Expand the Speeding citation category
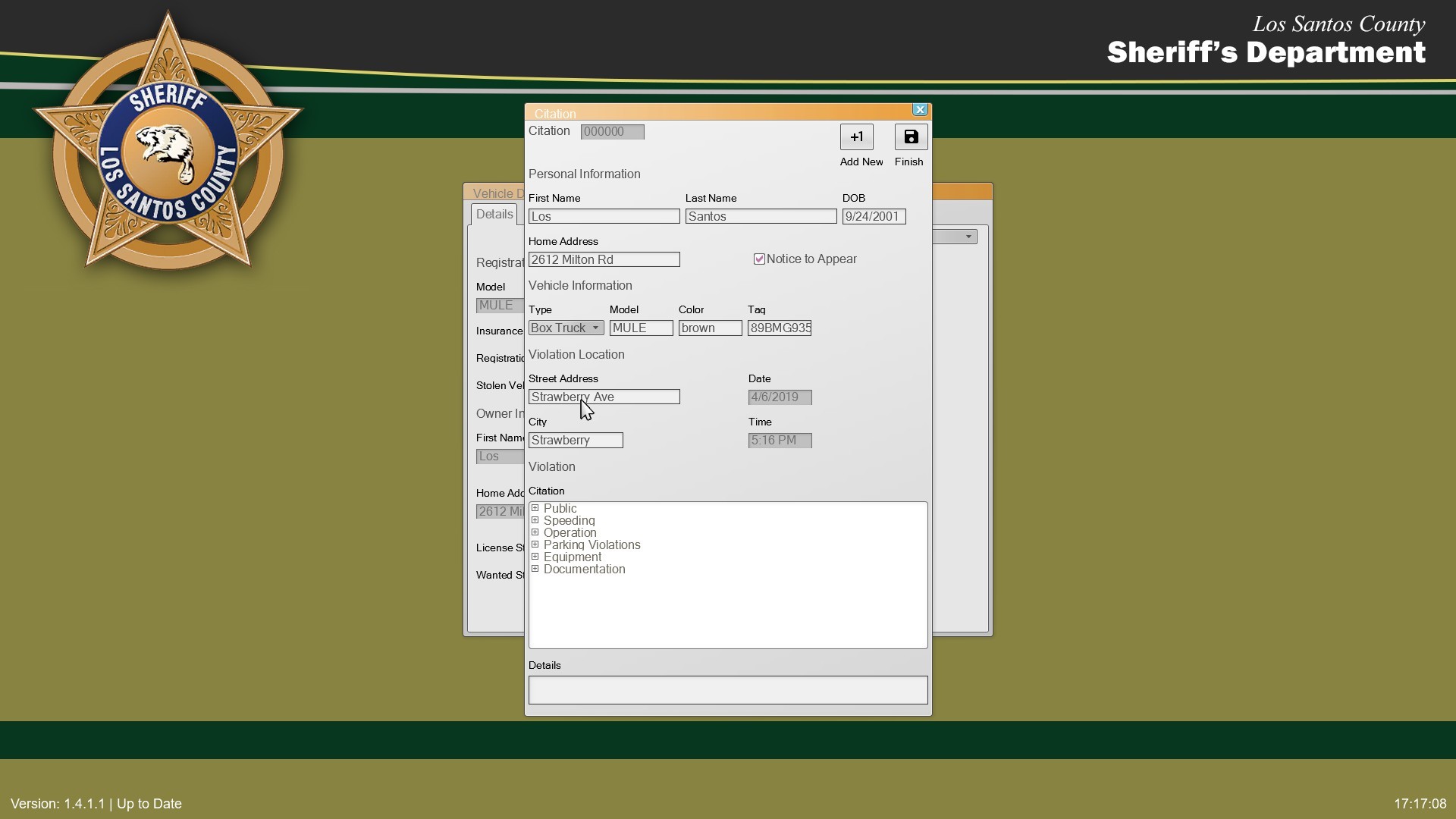The image size is (1456, 819). [535, 520]
